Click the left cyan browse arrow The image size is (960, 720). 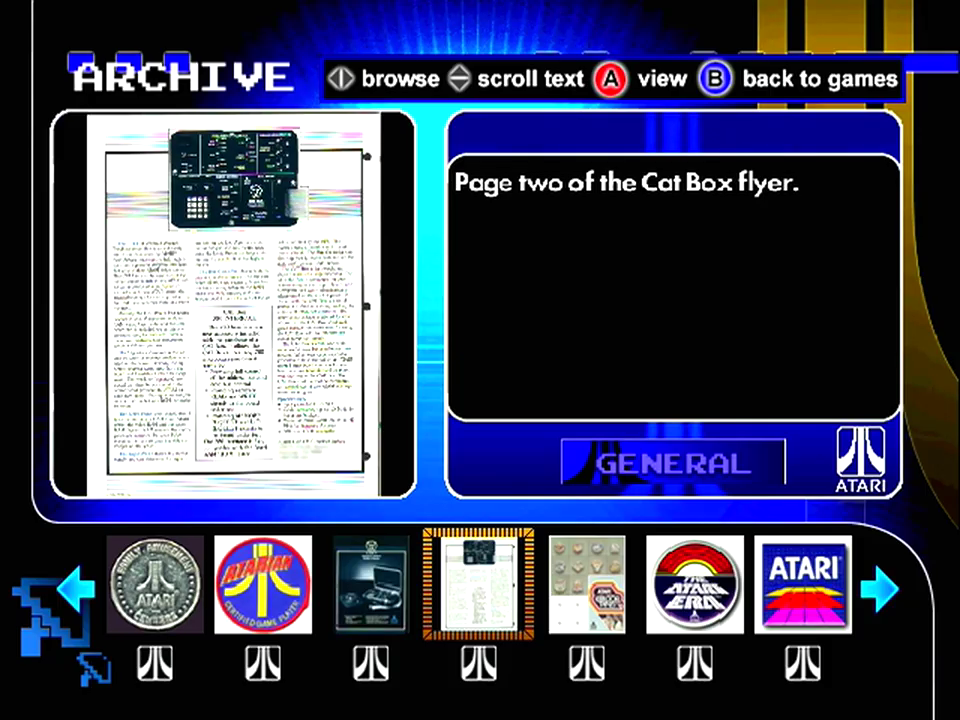[76, 588]
